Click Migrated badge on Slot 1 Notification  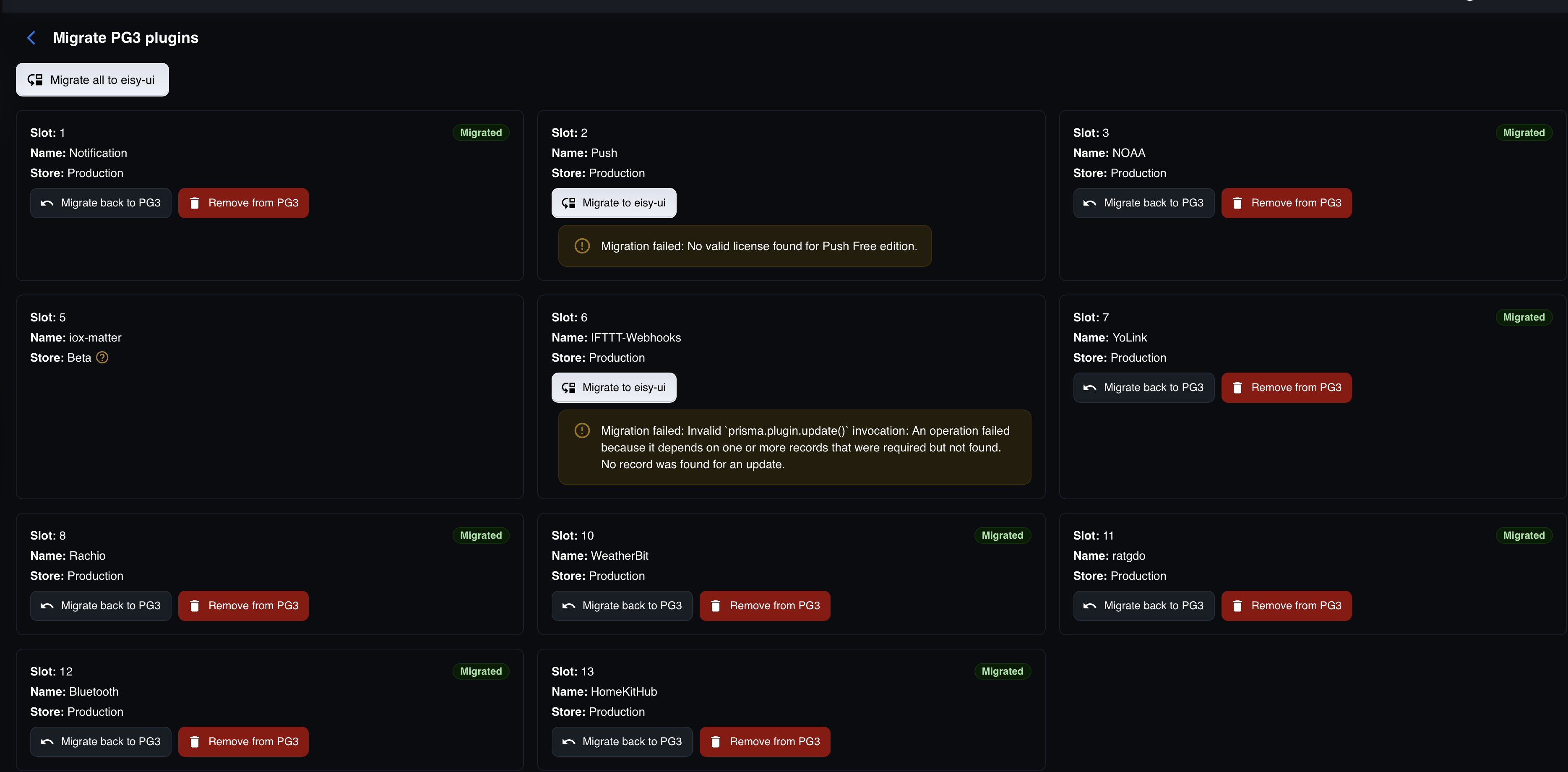click(481, 133)
